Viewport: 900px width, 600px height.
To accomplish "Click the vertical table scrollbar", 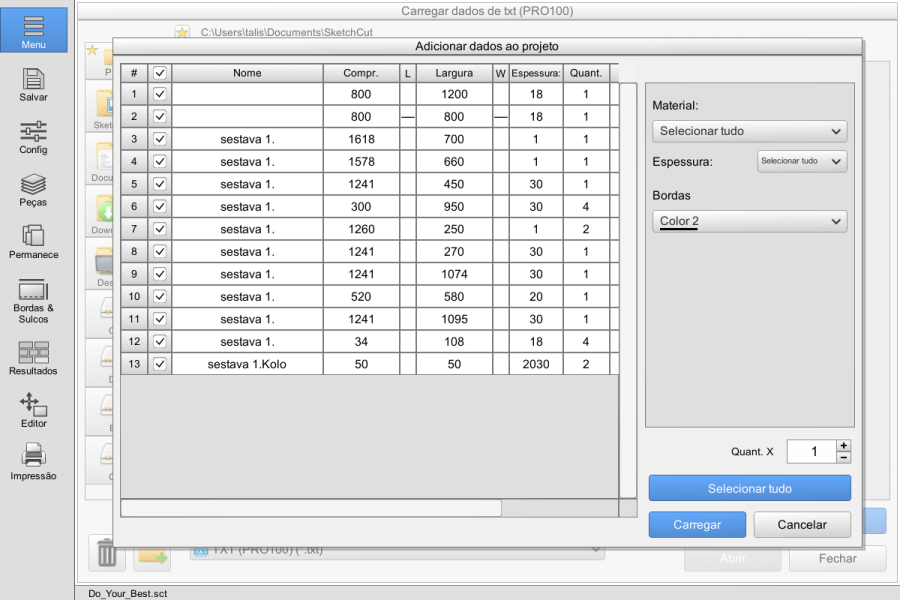I will 628,291.
